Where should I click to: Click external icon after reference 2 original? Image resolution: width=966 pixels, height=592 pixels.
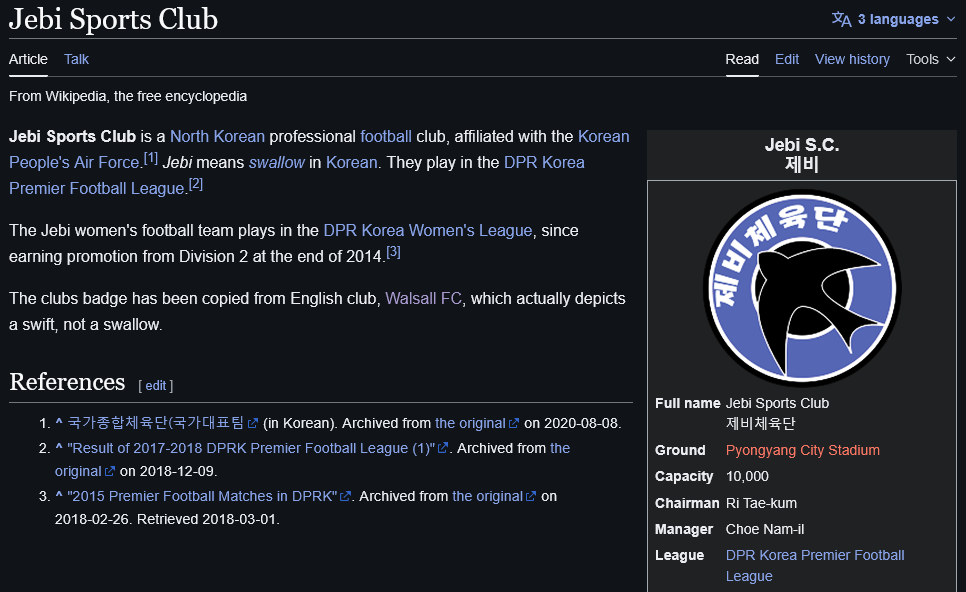click(110, 471)
